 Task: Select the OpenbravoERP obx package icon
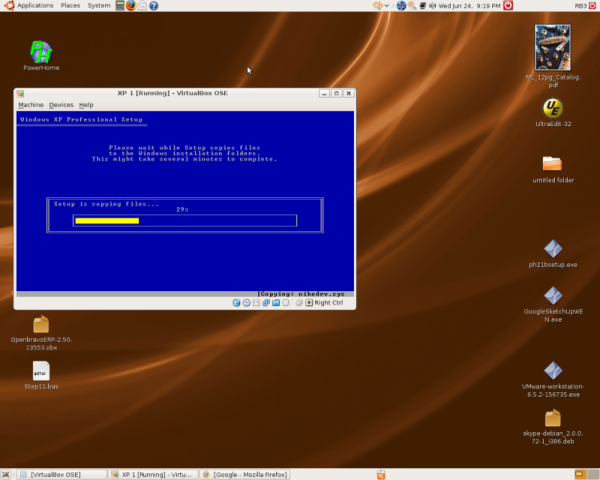point(41,324)
